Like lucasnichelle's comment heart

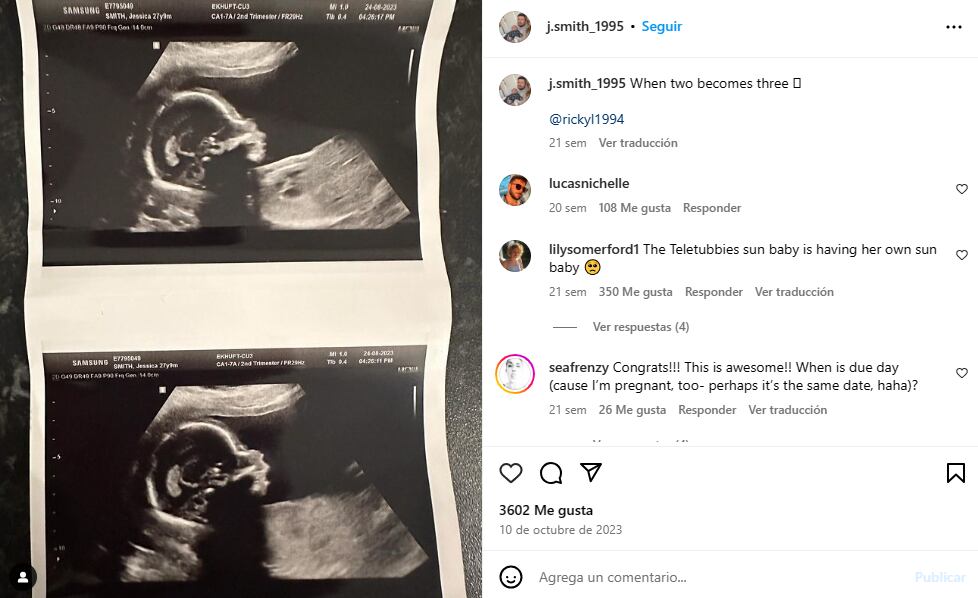pyautogui.click(x=962, y=189)
